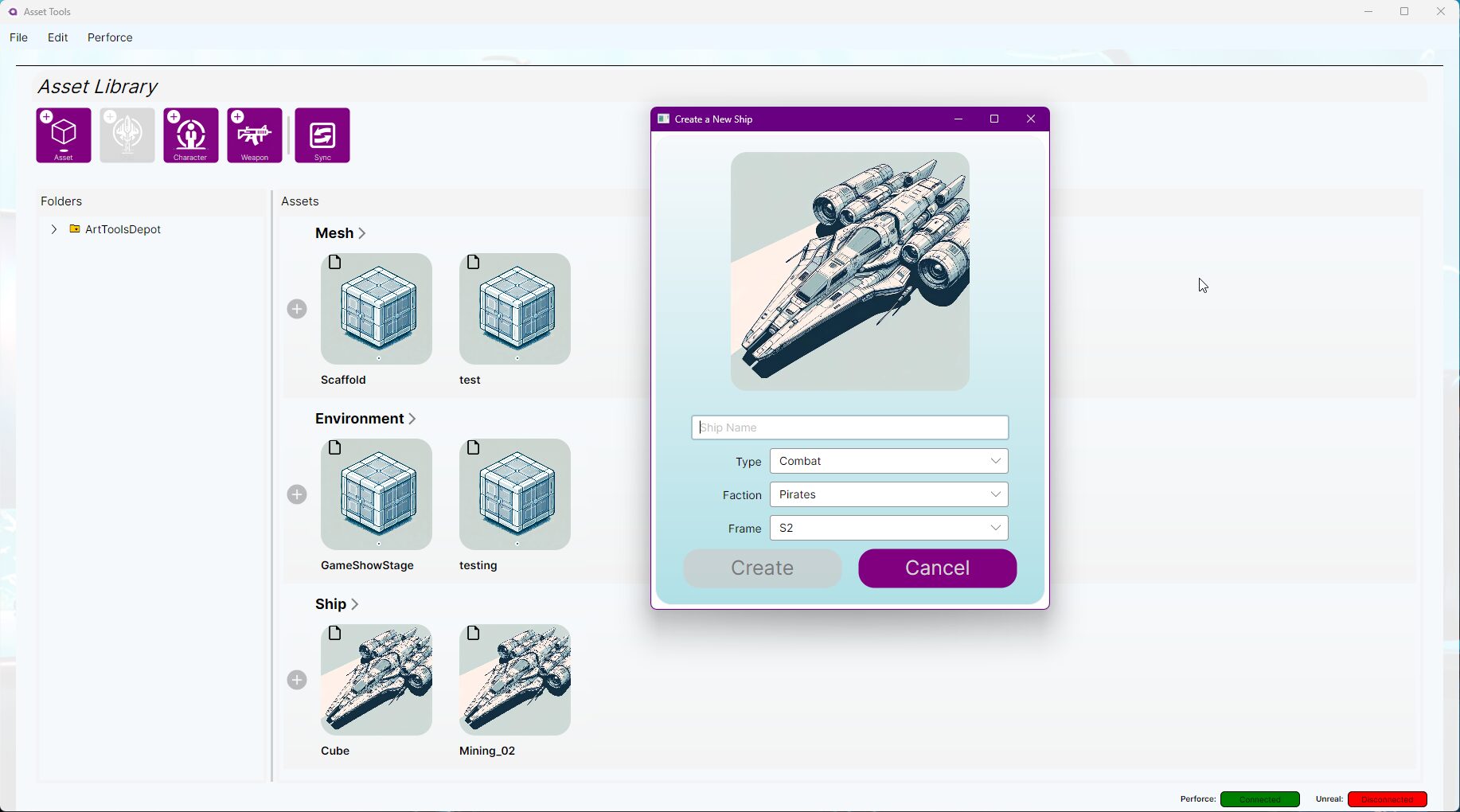Viewport: 1460px width, 812px height.
Task: Open the File menu
Action: tap(19, 37)
